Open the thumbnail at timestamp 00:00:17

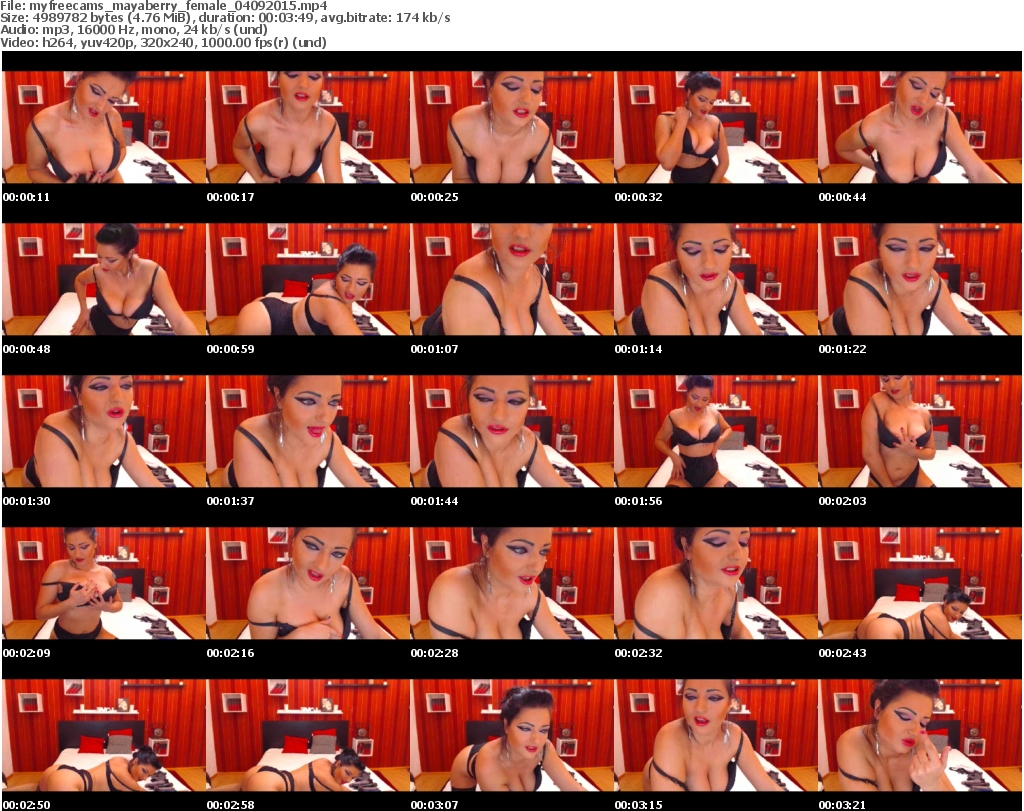[x=308, y=127]
